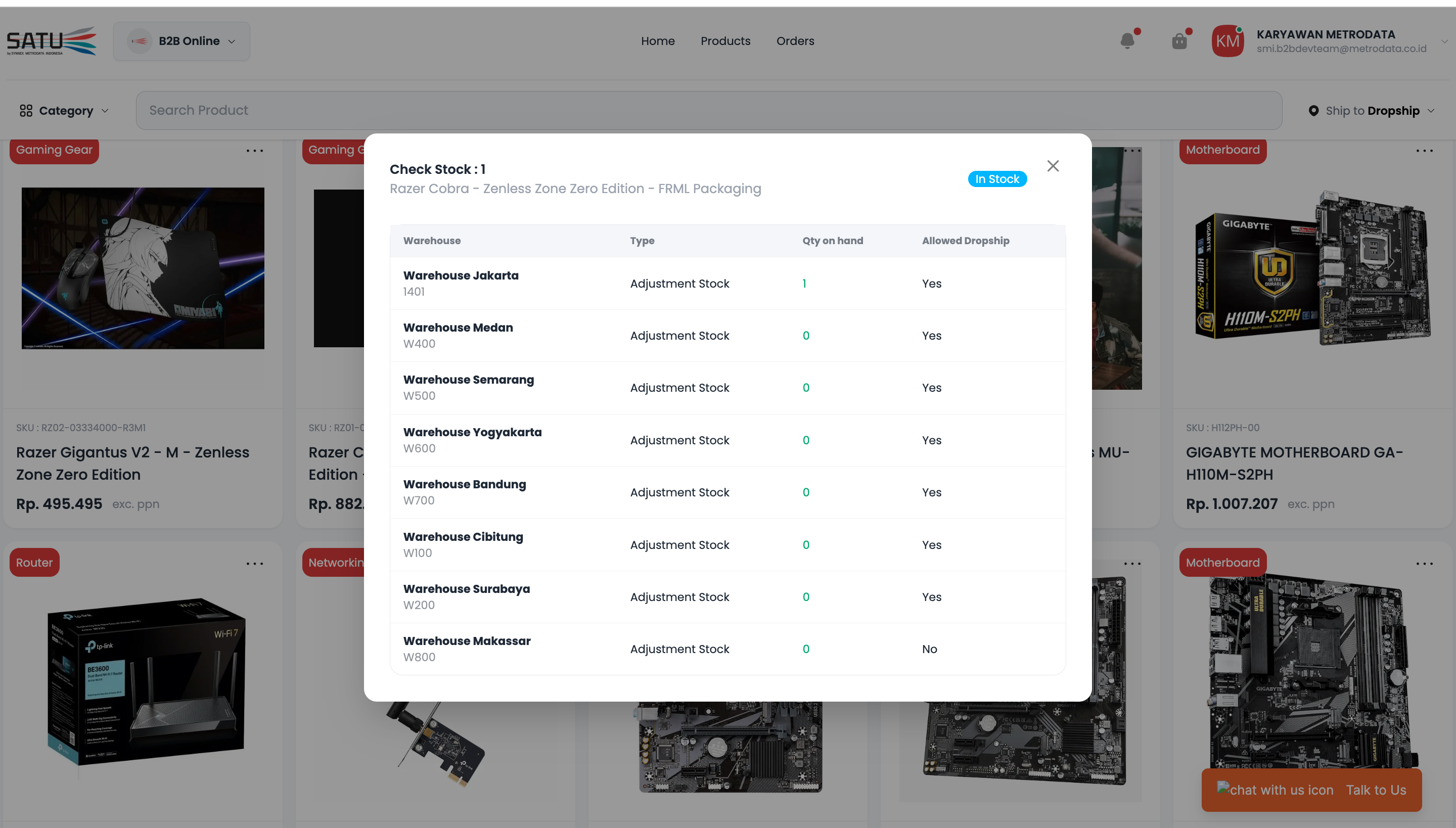This screenshot has width=1456, height=828.
Task: Expand the user account menu chevron
Action: (x=1444, y=41)
